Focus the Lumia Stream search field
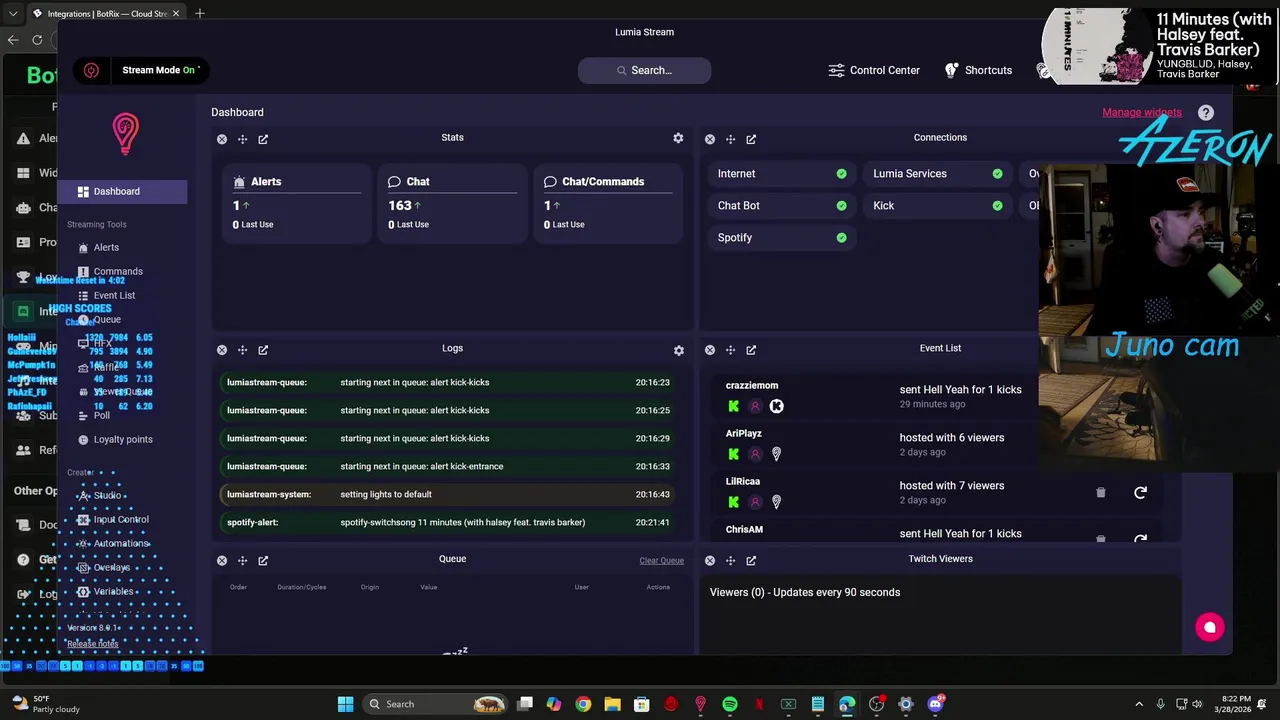Screen dimensions: 1280x720 (644, 70)
